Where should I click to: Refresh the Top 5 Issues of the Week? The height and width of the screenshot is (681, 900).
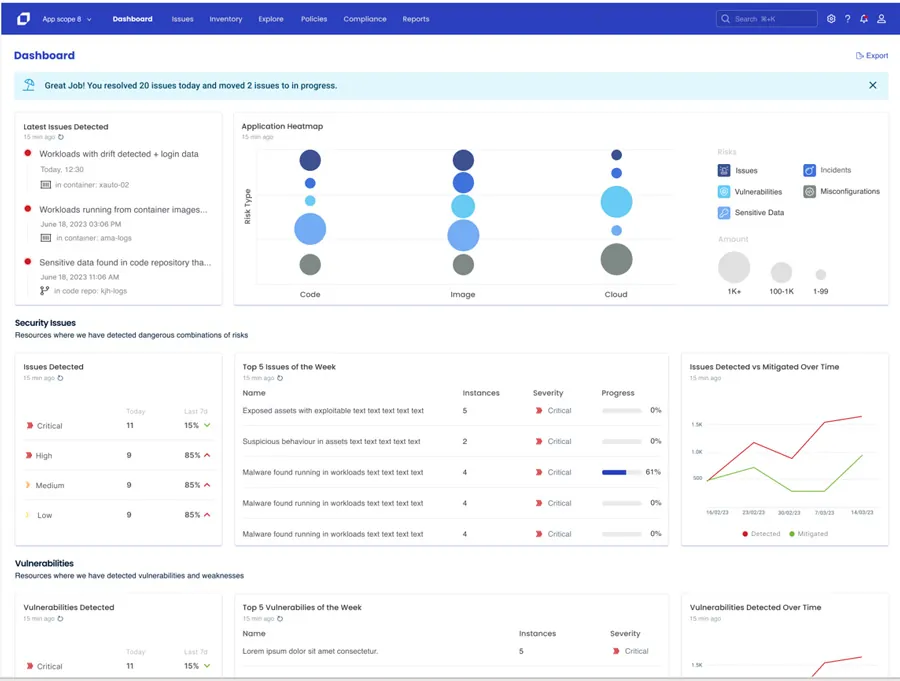click(x=280, y=378)
